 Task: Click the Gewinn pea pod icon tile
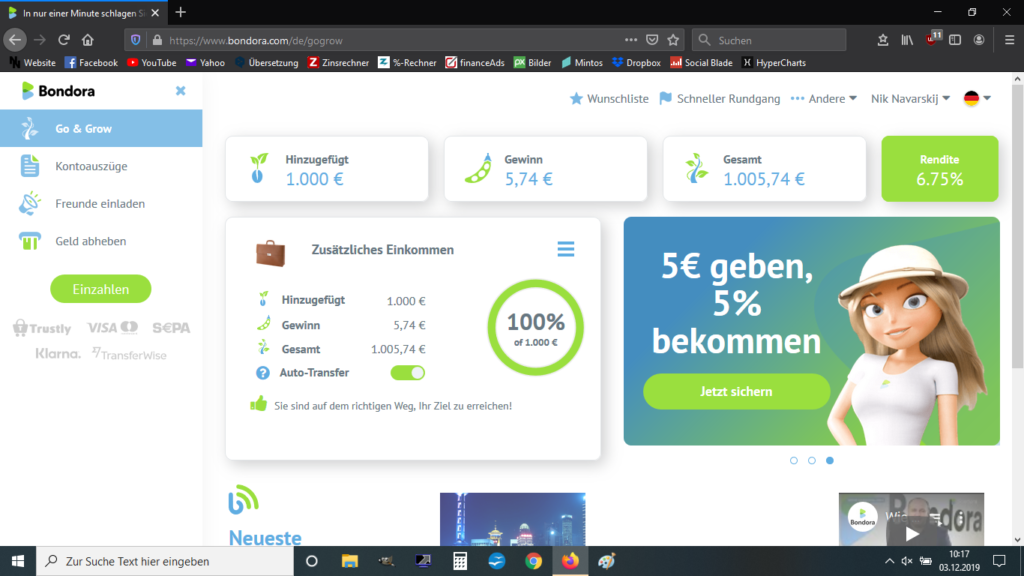[x=545, y=168]
